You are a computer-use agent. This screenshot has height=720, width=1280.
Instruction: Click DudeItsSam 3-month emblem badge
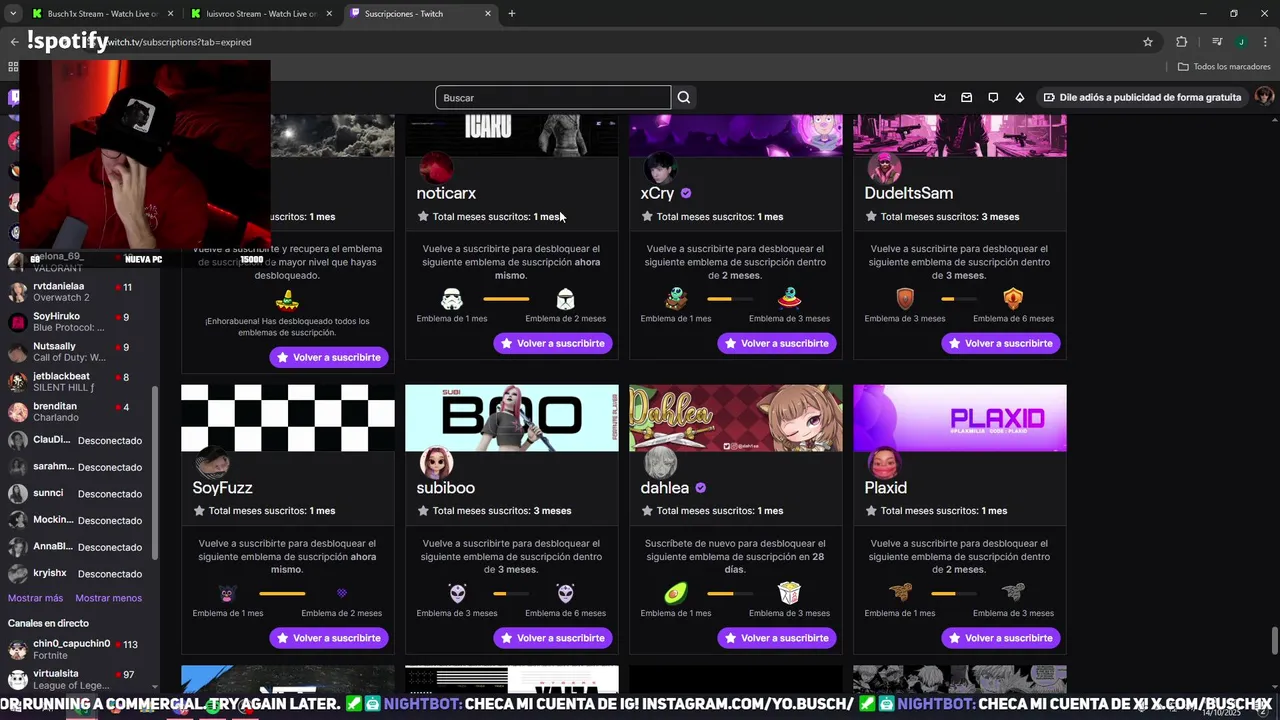[x=904, y=298]
